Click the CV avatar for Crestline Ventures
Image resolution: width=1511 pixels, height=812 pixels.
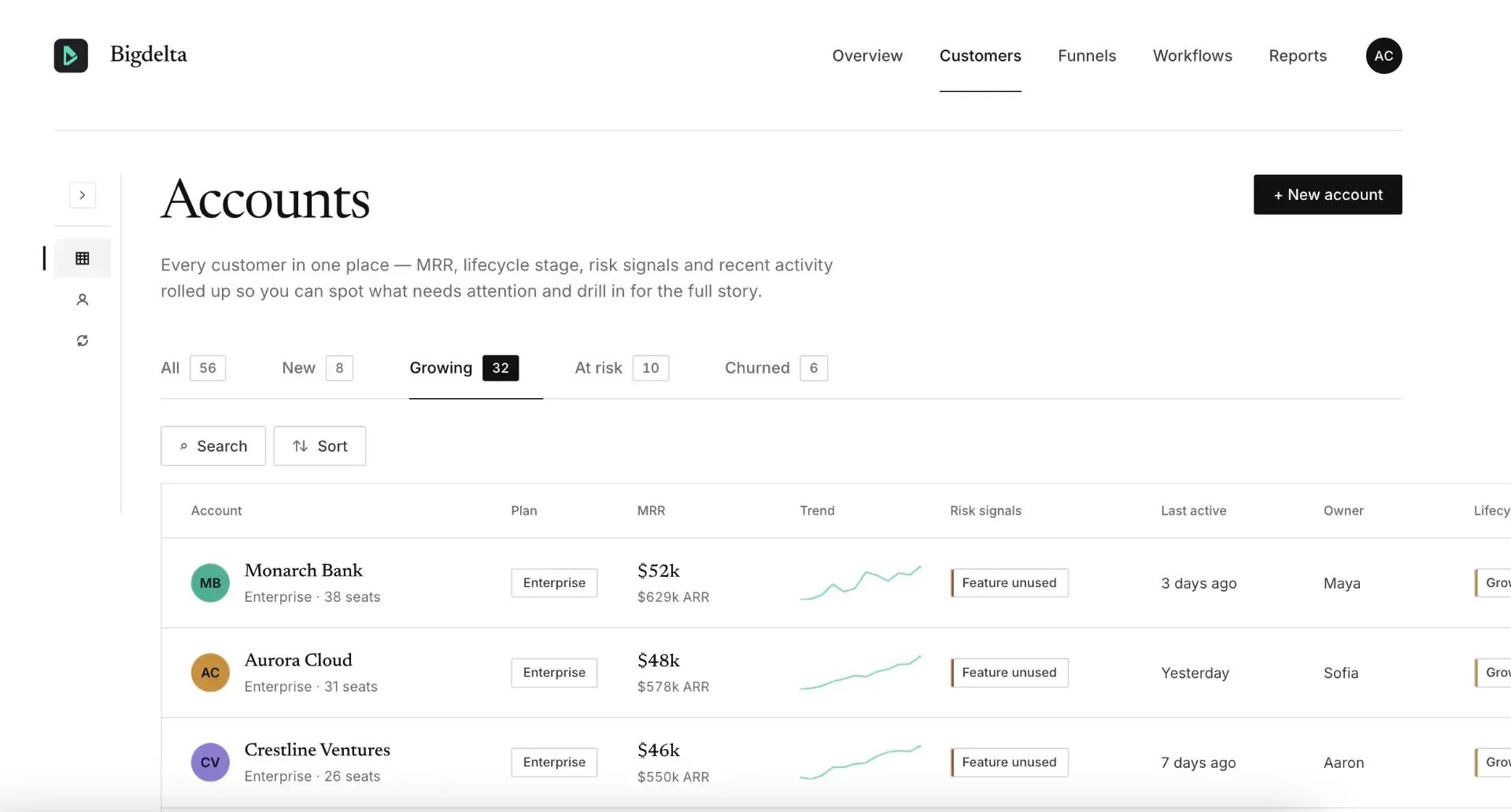pyautogui.click(x=210, y=762)
